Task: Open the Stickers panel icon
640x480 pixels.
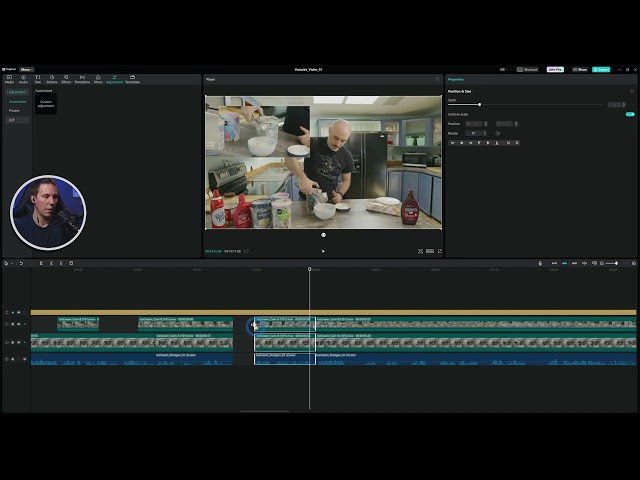Action: (x=51, y=79)
